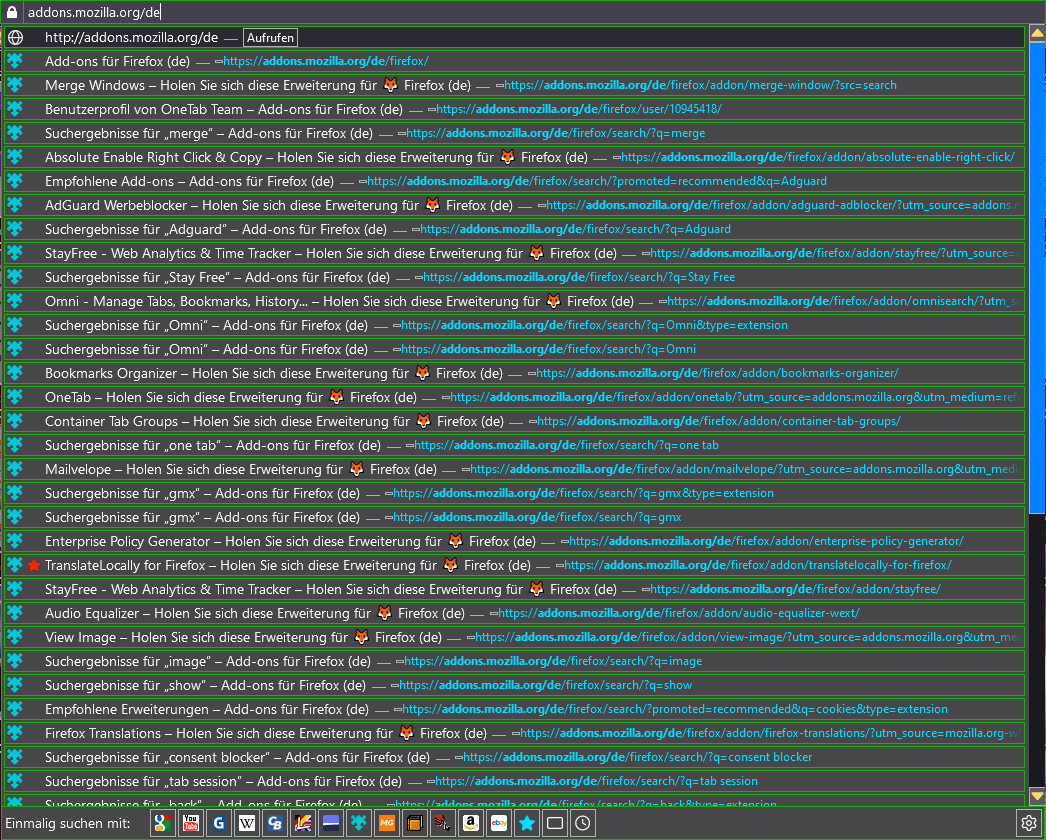The width and height of the screenshot is (1046, 840).
Task: Open the Enterprise Policy Generator suggestion
Action: [x=400, y=542]
